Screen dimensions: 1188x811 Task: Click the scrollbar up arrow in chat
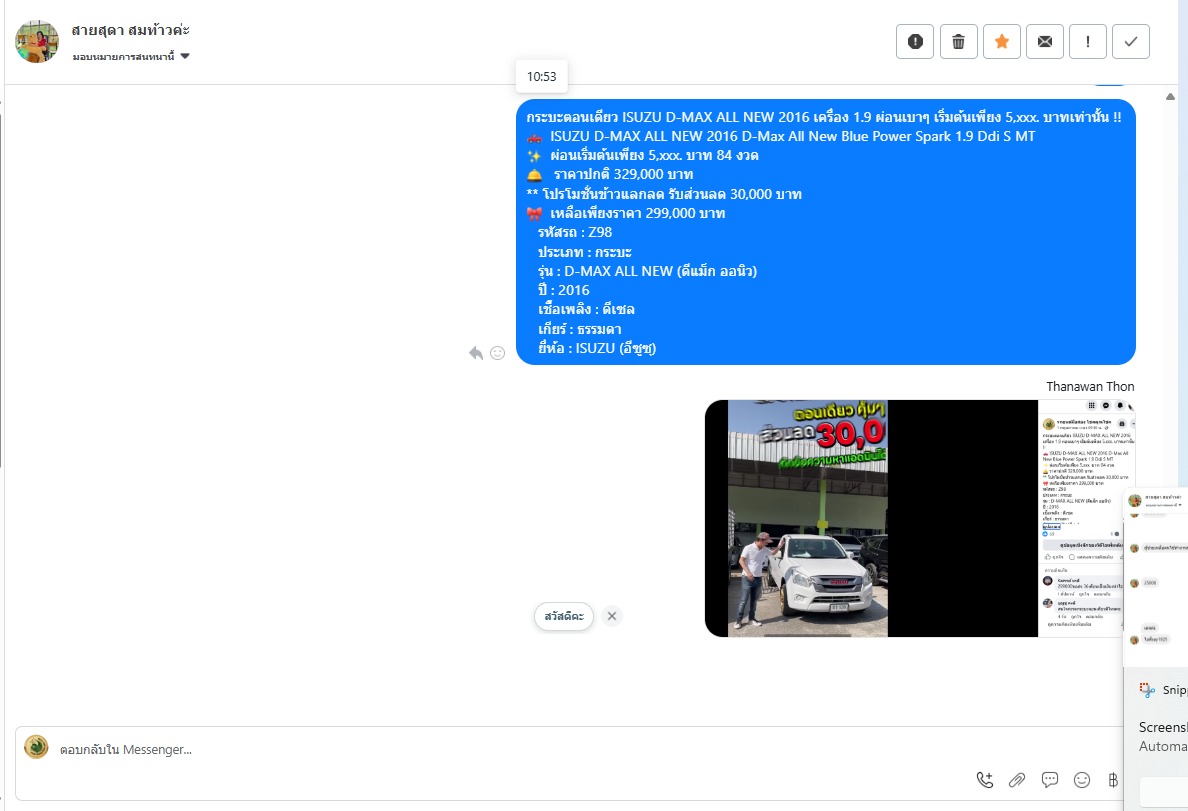[1171, 96]
